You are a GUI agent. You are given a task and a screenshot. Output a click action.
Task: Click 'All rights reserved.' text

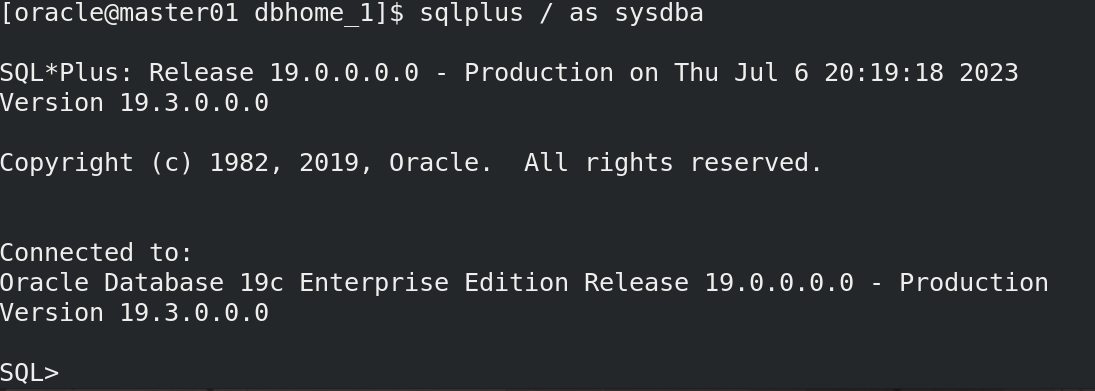[673, 163]
